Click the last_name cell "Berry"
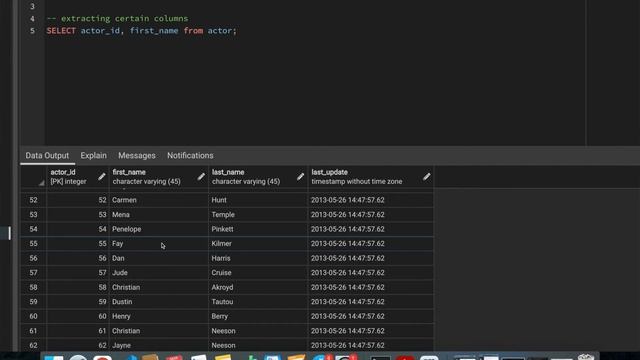The image size is (640, 360). click(258, 316)
